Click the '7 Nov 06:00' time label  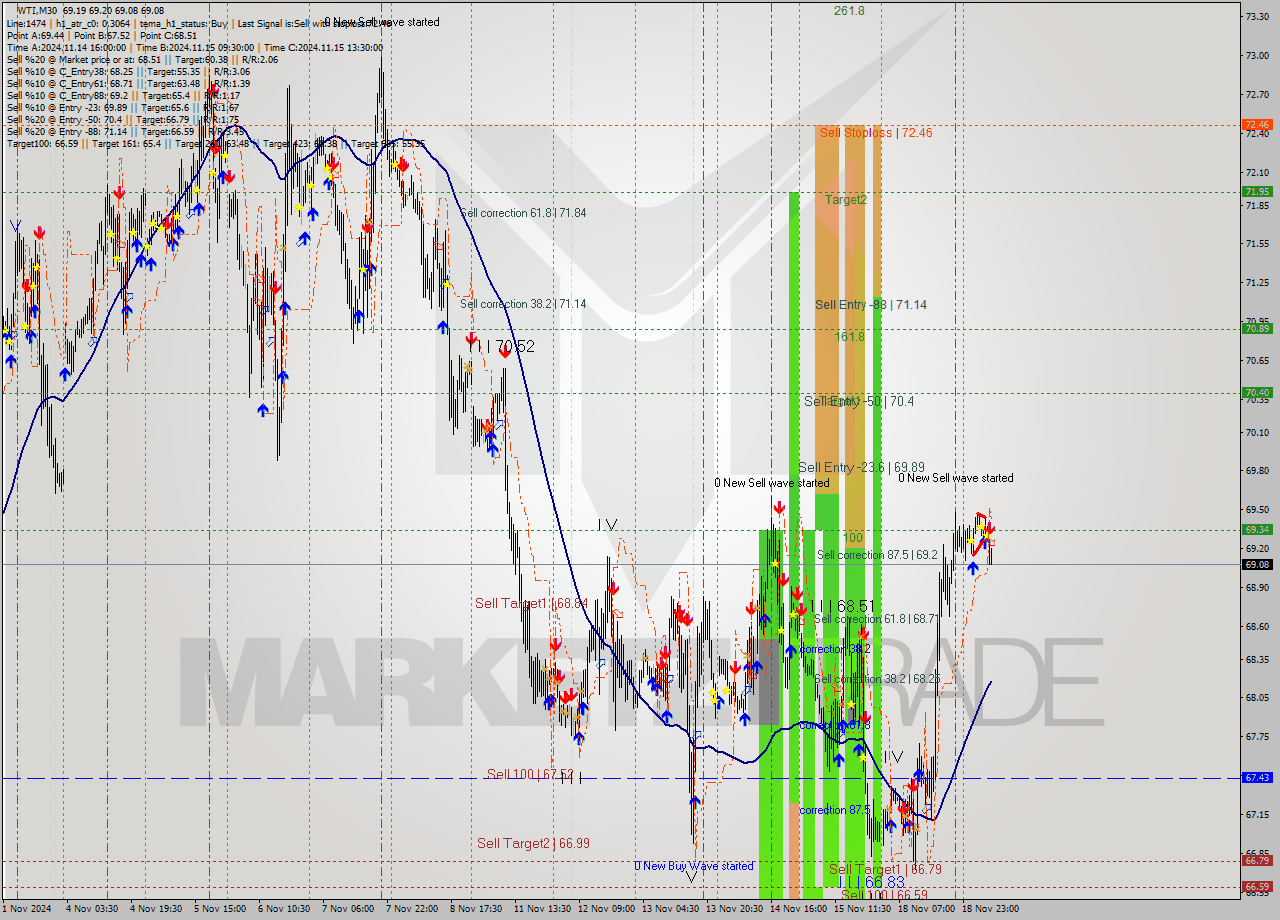point(347,909)
